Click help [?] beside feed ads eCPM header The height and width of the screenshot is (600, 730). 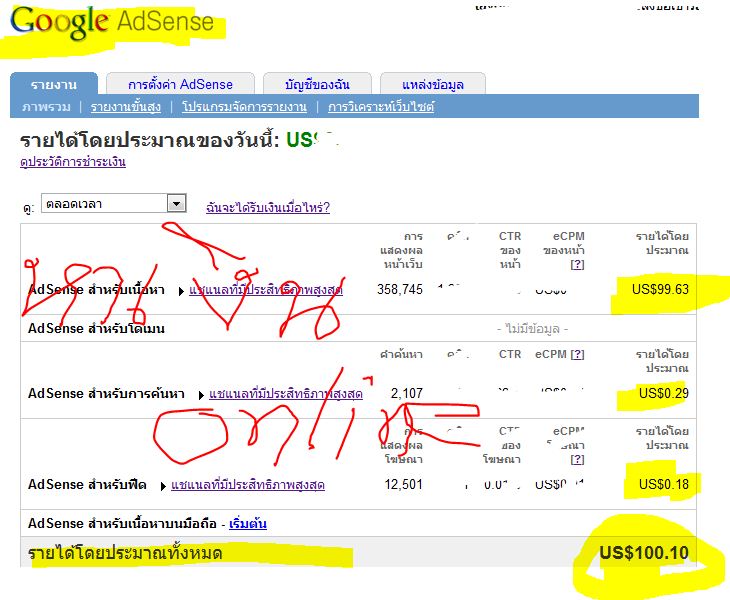tap(577, 459)
